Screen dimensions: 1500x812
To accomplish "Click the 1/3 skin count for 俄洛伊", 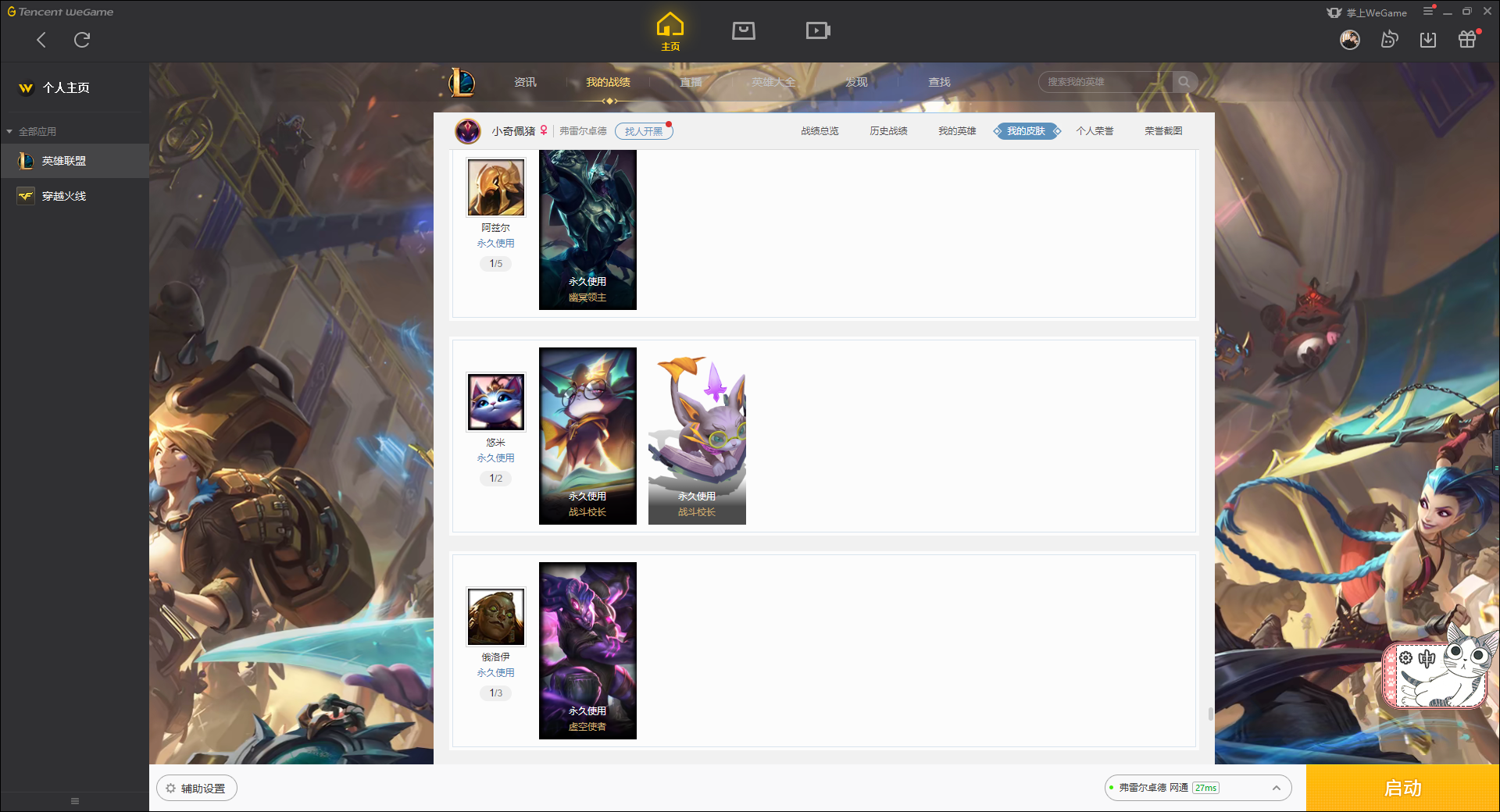I will (496, 693).
